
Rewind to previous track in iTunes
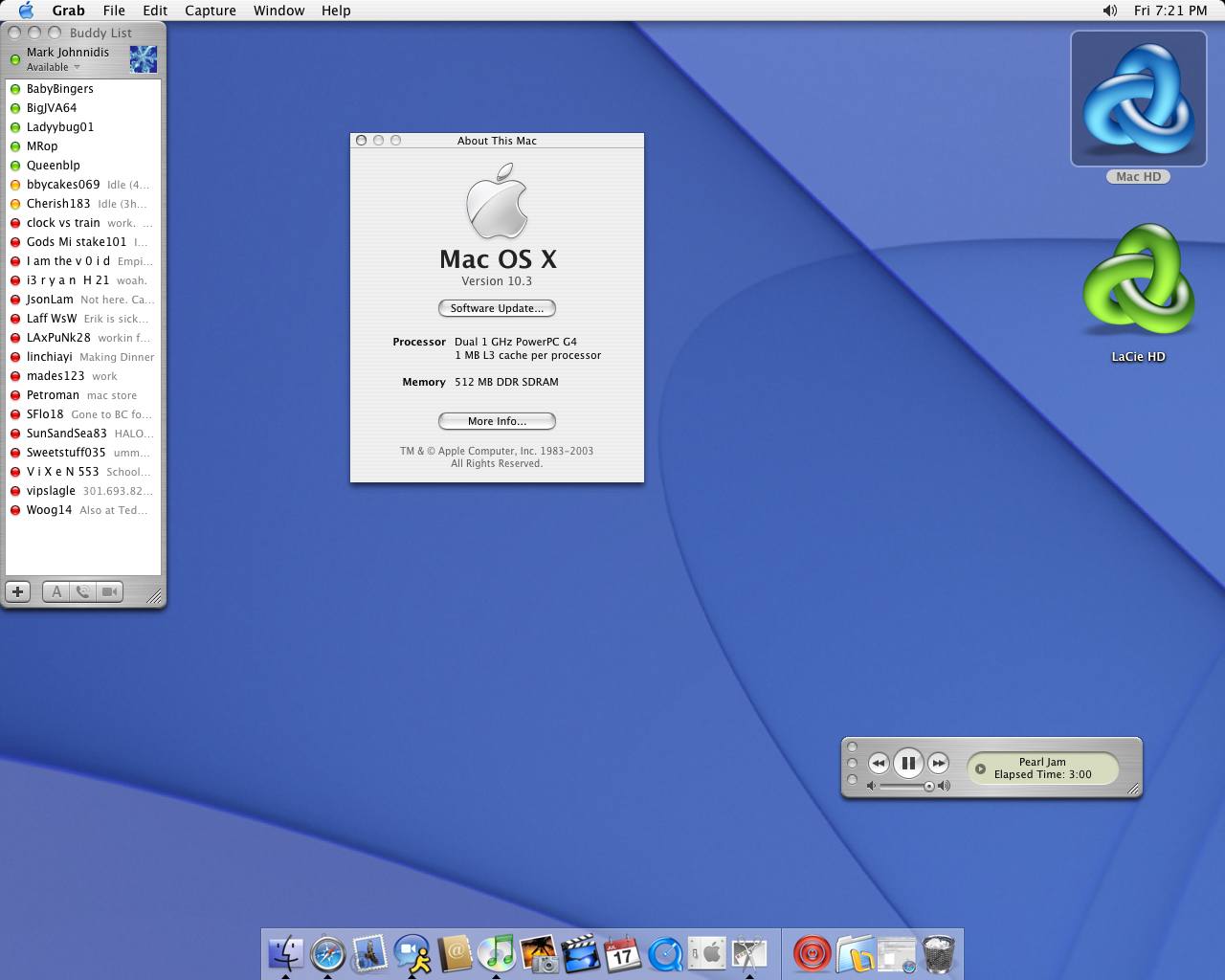[879, 763]
